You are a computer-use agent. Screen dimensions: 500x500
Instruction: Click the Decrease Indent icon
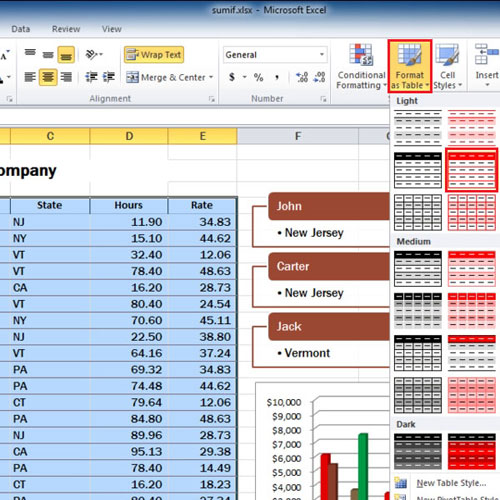[x=91, y=77]
